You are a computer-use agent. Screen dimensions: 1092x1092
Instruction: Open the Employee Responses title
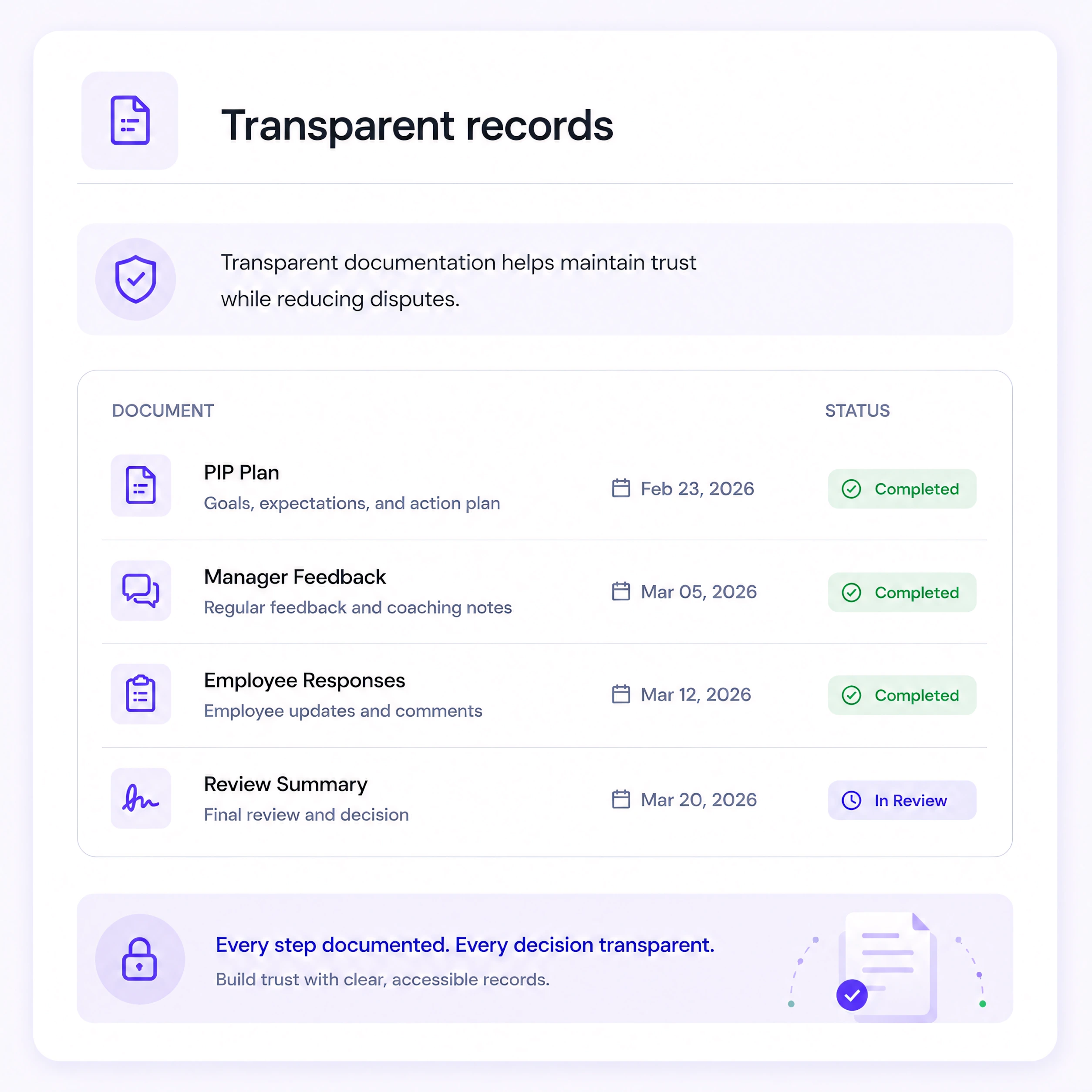pos(305,681)
